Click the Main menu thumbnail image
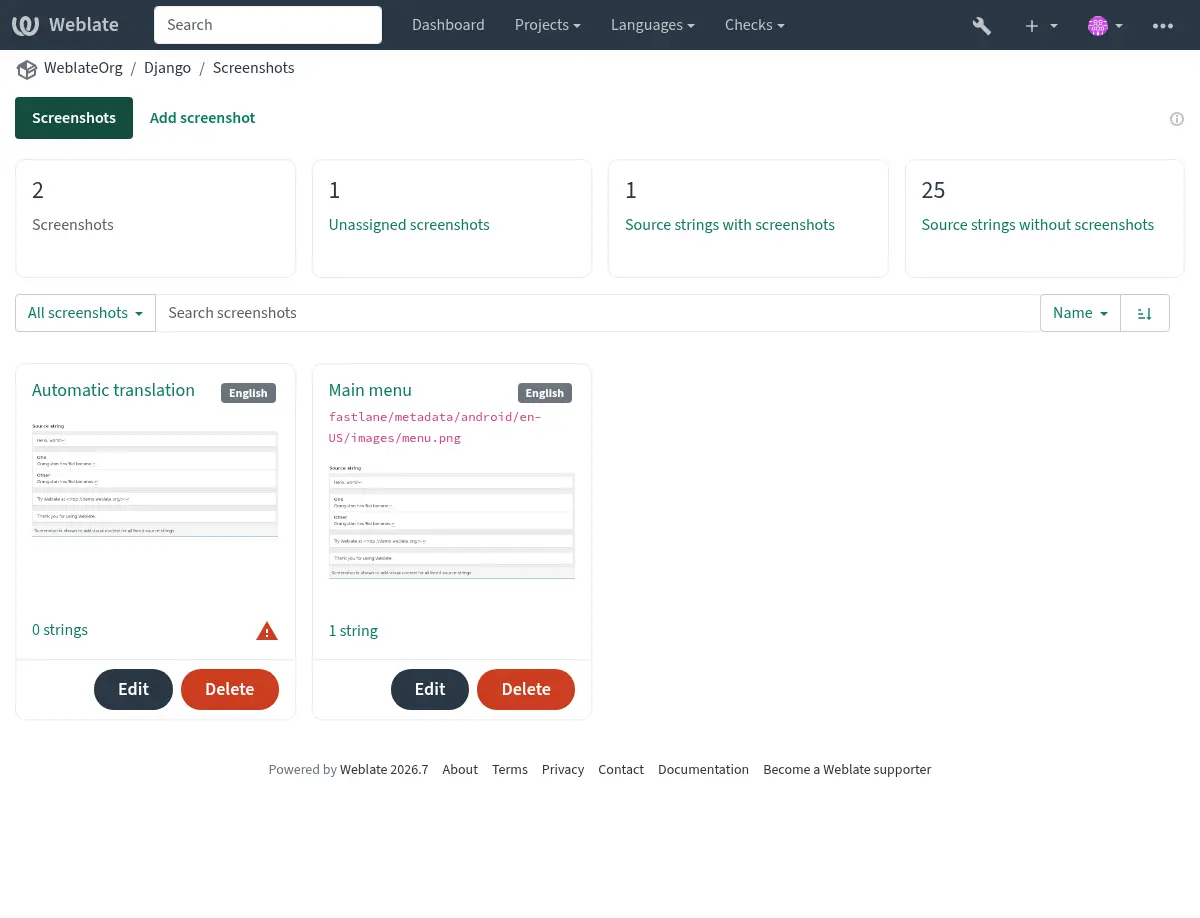This screenshot has width=1200, height=918. point(452,521)
